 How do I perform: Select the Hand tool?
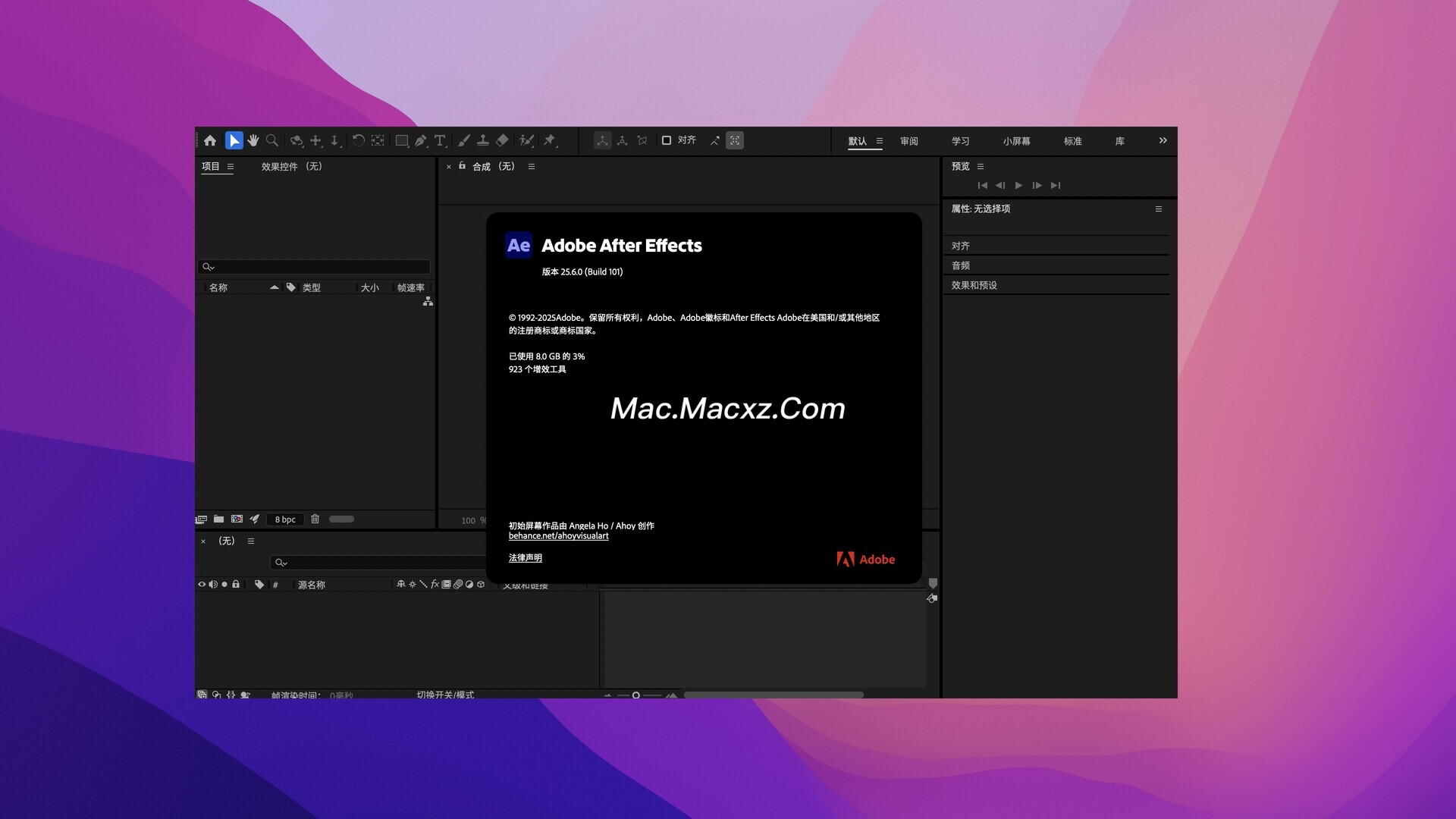[253, 140]
